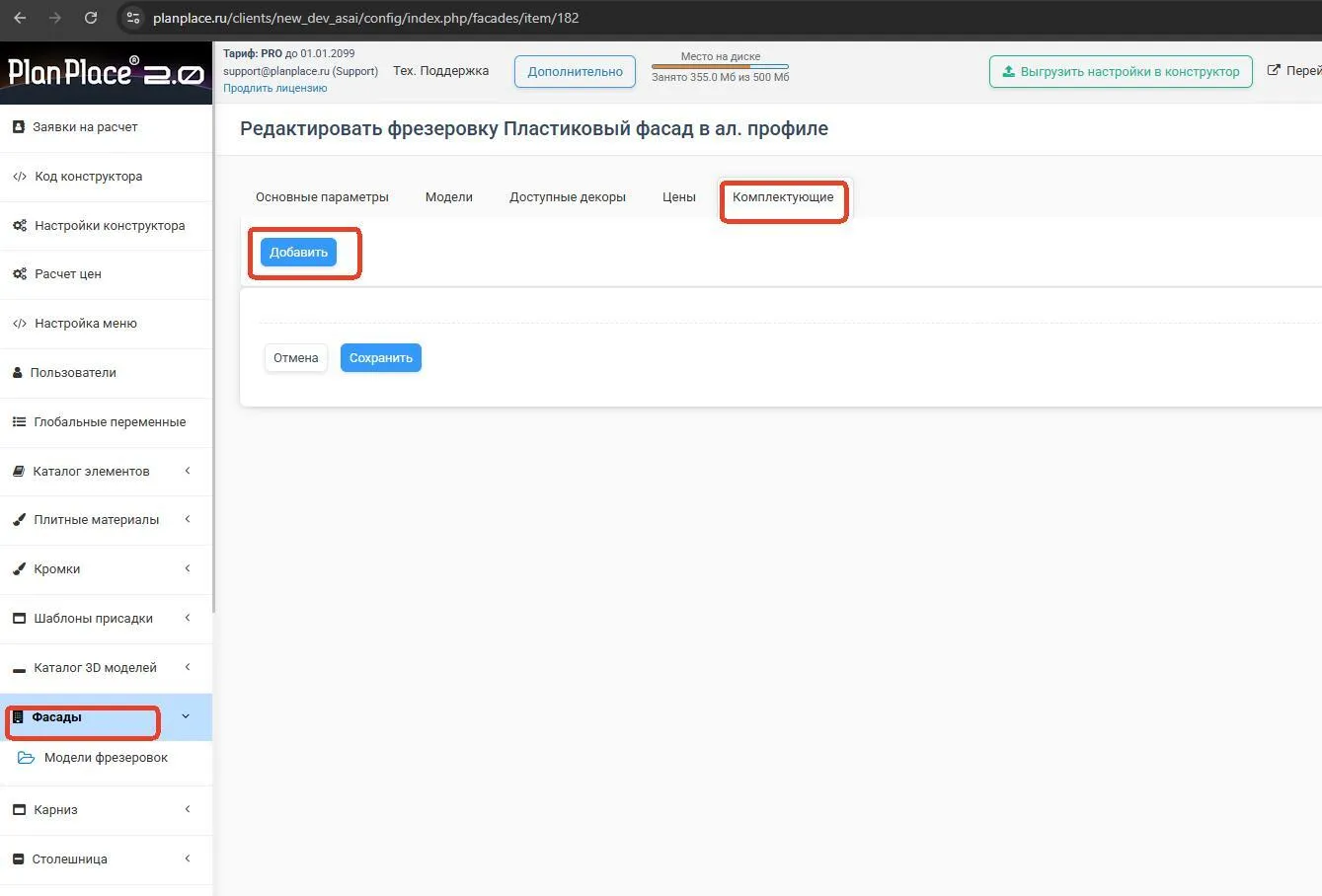Click the Расчет цен gears icon
Viewport: 1322px width, 896px height.
click(20, 274)
